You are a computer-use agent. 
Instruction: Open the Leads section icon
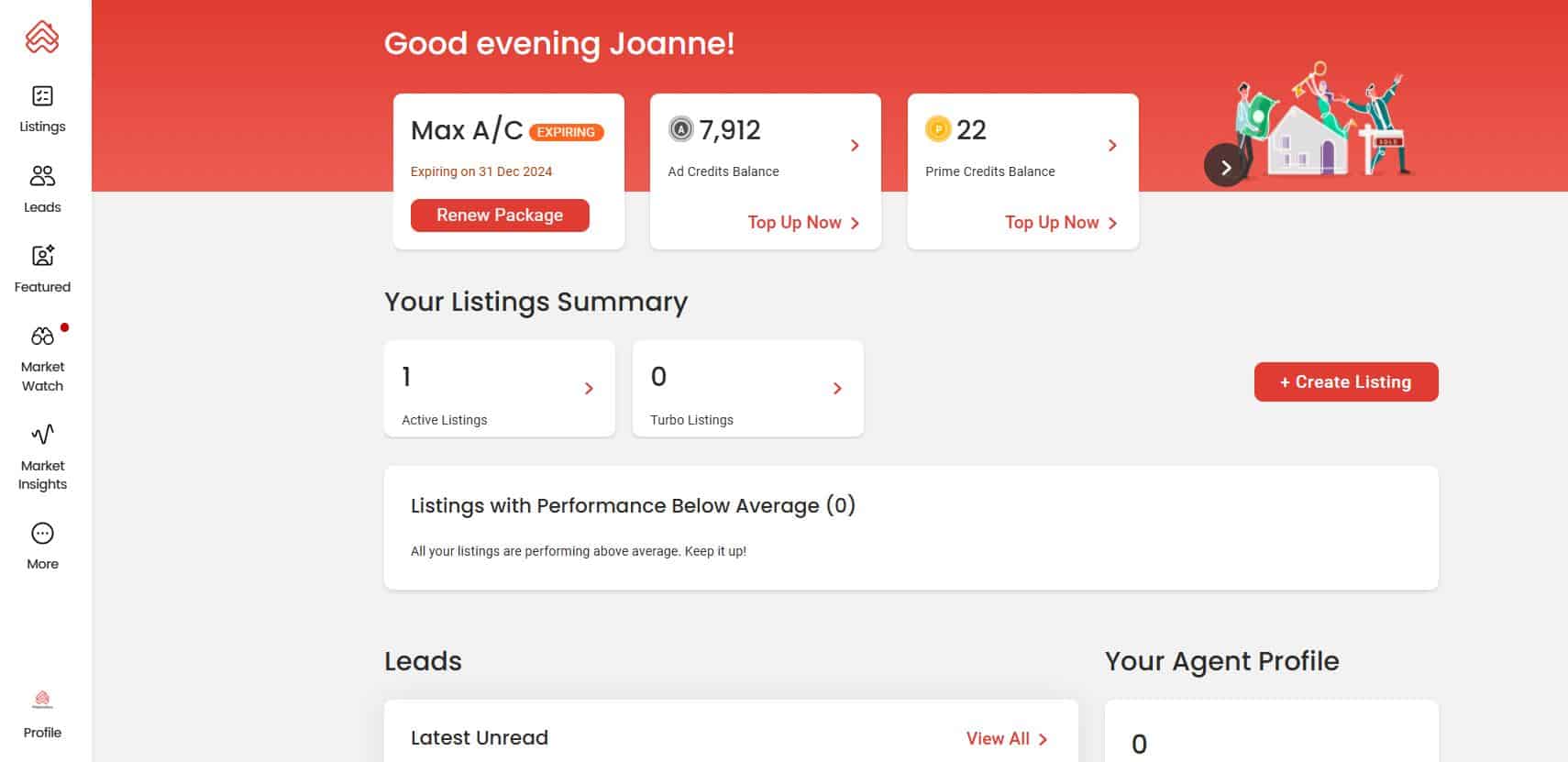tap(42, 175)
